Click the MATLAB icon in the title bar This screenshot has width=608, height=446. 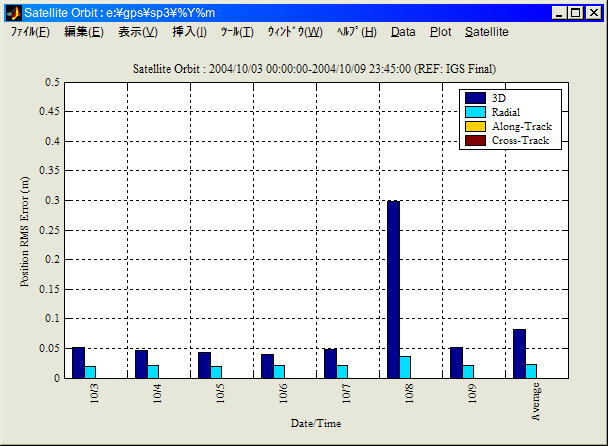pyautogui.click(x=13, y=13)
